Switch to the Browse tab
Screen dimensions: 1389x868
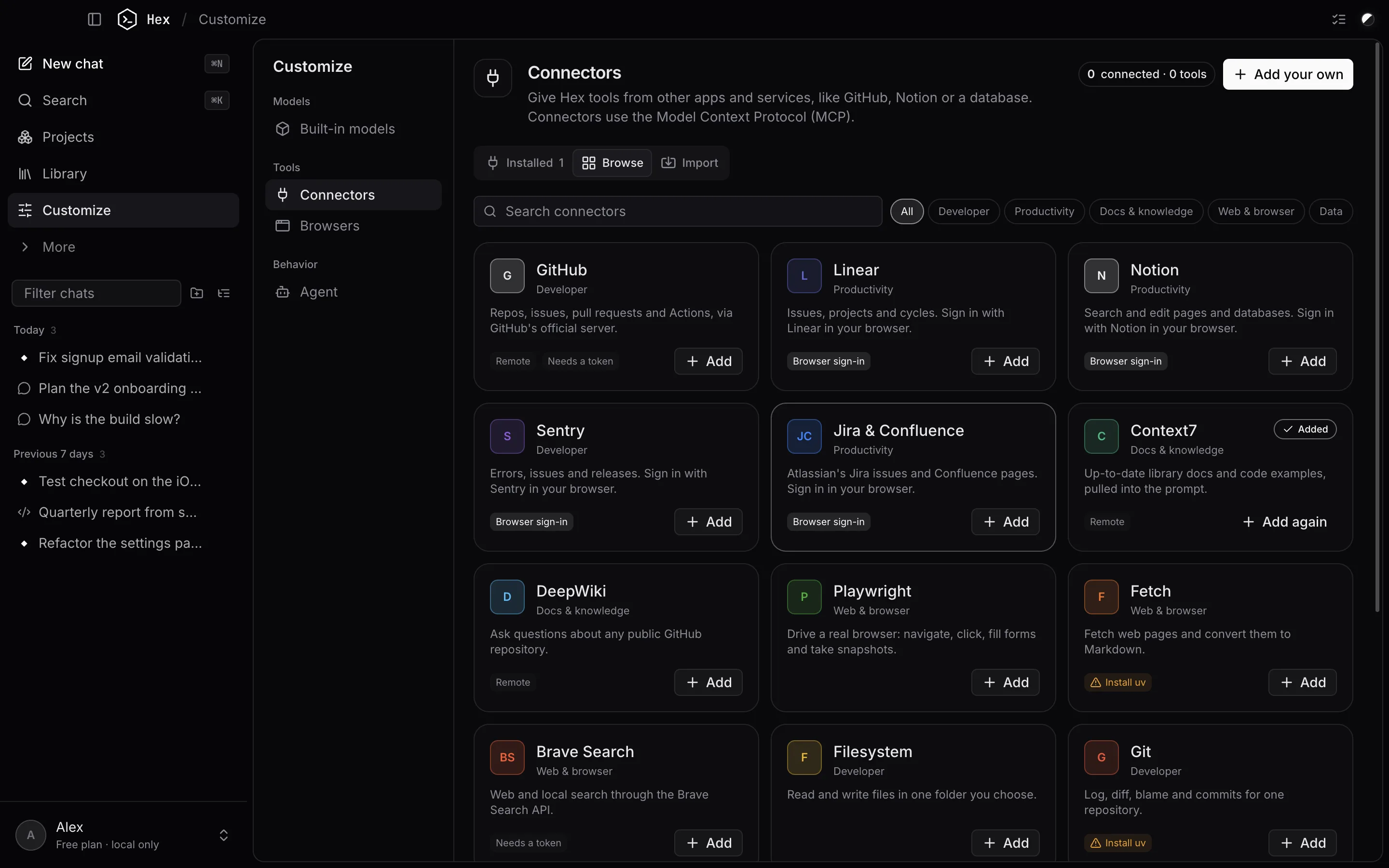point(612,163)
